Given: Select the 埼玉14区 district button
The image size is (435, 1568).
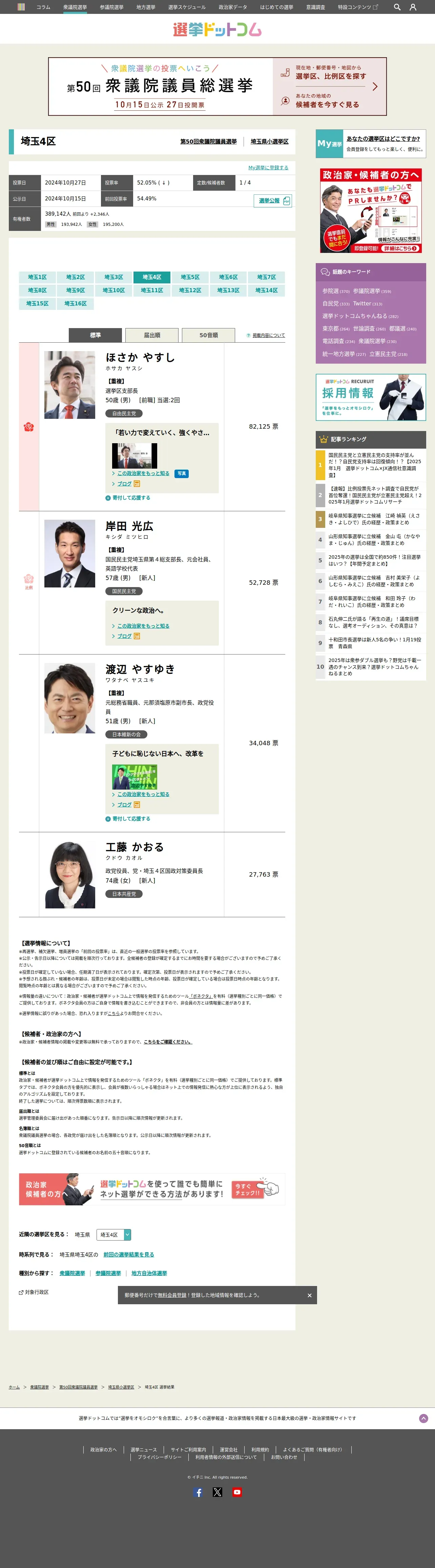Looking at the screenshot, I should click(266, 291).
